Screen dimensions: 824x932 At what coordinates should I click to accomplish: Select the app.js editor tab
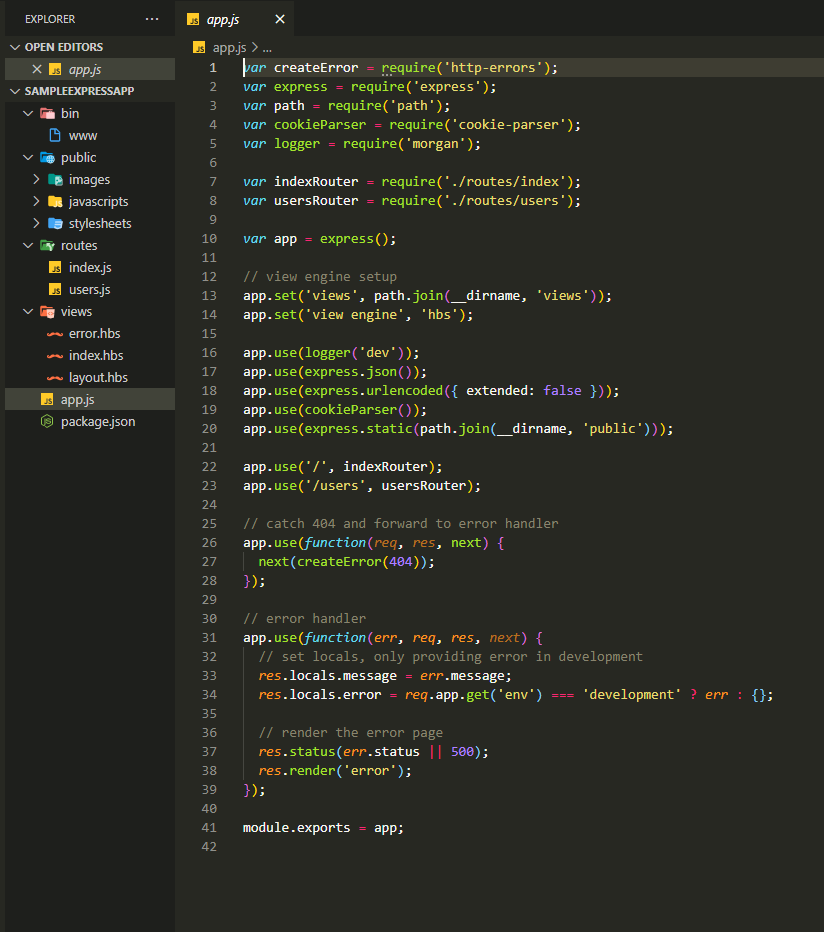[x=225, y=19]
